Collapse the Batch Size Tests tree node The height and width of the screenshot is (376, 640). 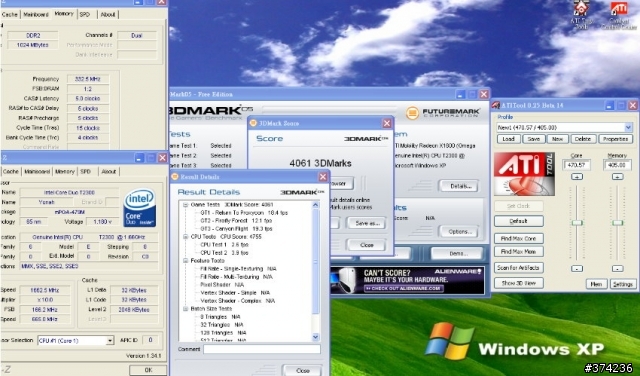tap(186, 309)
